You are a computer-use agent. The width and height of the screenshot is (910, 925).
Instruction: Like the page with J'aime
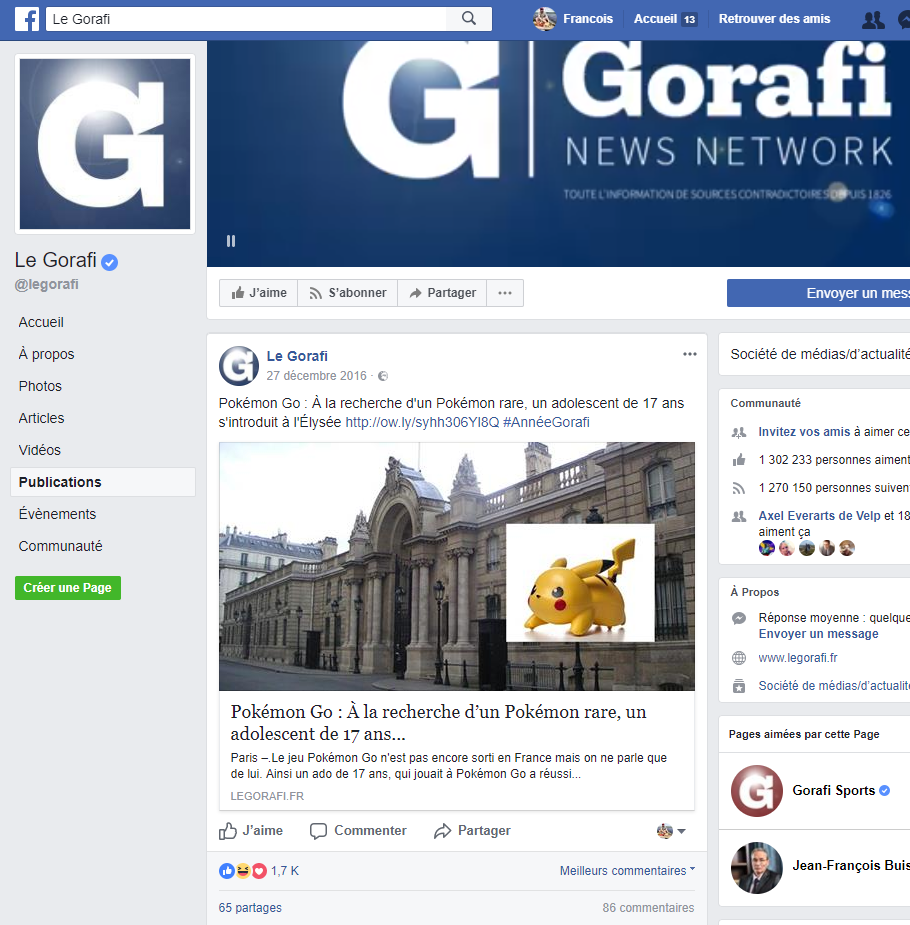[257, 292]
